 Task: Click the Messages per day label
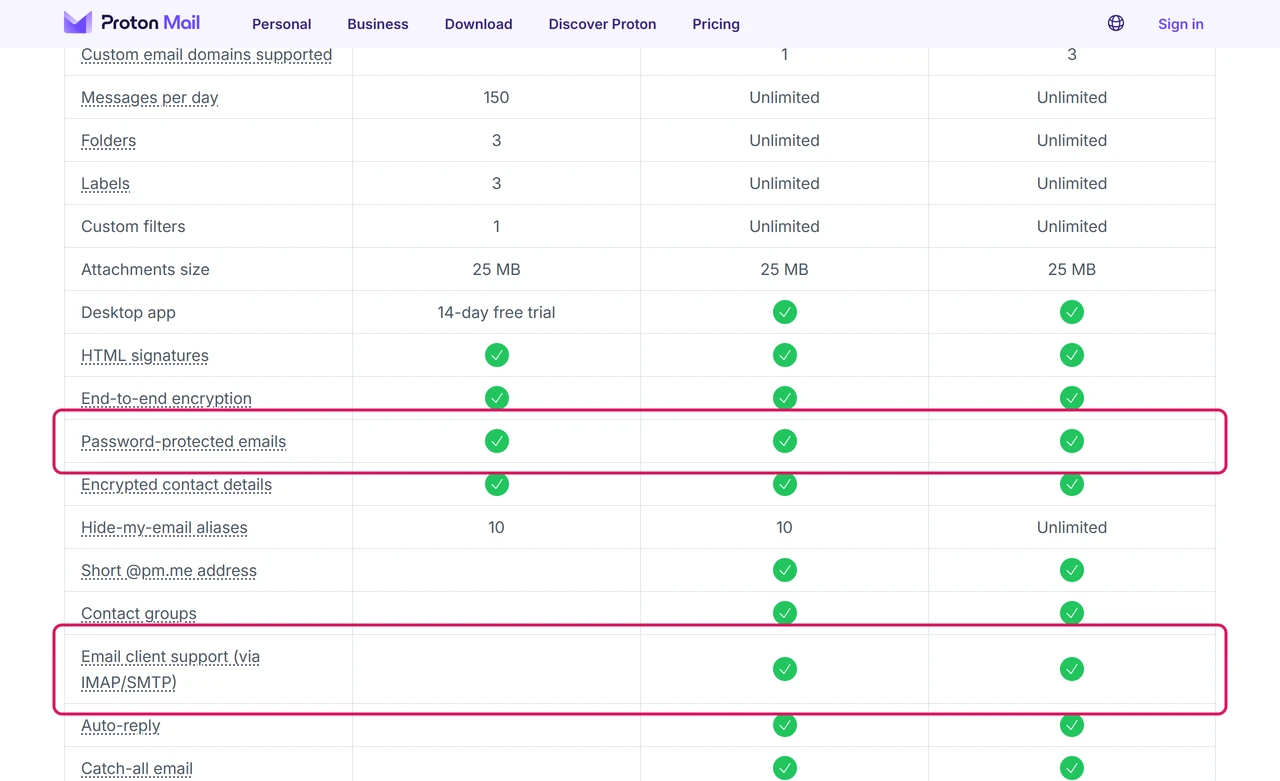[x=149, y=98]
